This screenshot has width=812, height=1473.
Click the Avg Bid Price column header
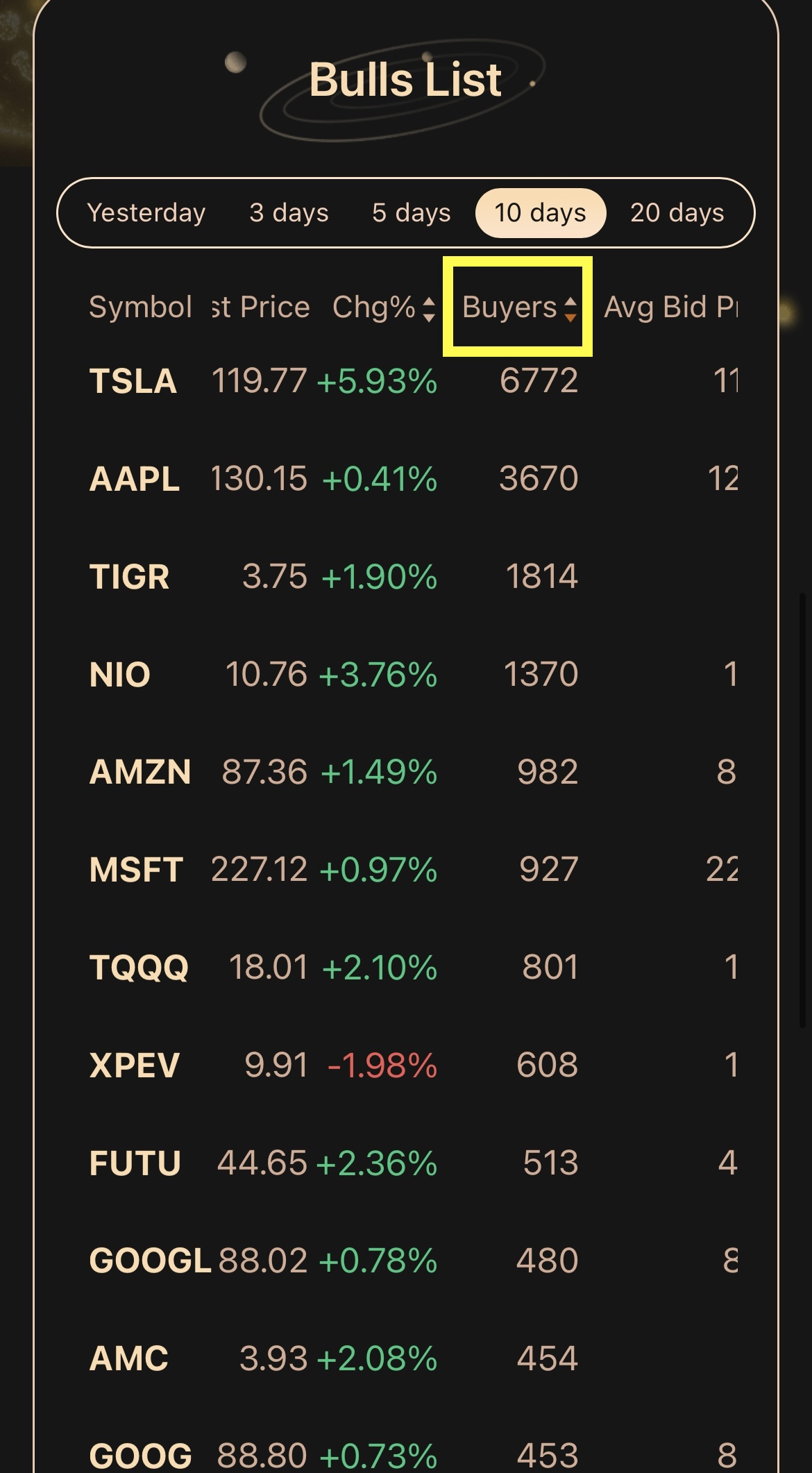670,308
